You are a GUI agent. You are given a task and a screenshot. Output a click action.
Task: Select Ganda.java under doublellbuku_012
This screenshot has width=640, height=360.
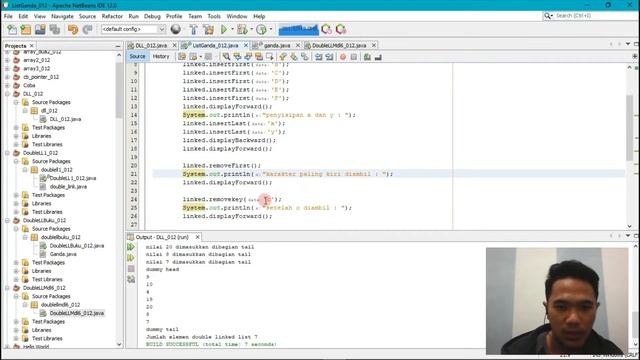(x=63, y=254)
